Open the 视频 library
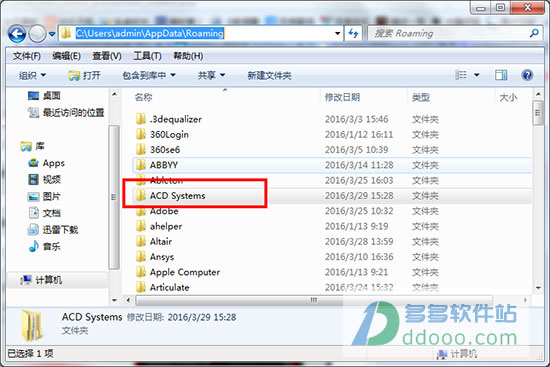This screenshot has height=367, width=550. (x=45, y=180)
